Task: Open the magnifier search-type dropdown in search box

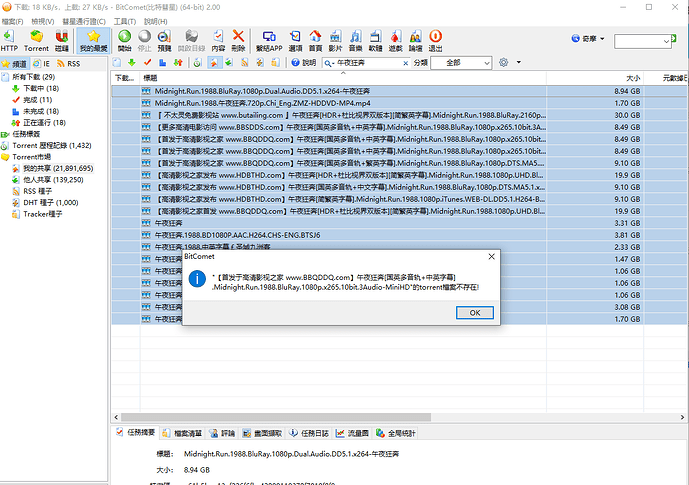Action: coord(329,63)
